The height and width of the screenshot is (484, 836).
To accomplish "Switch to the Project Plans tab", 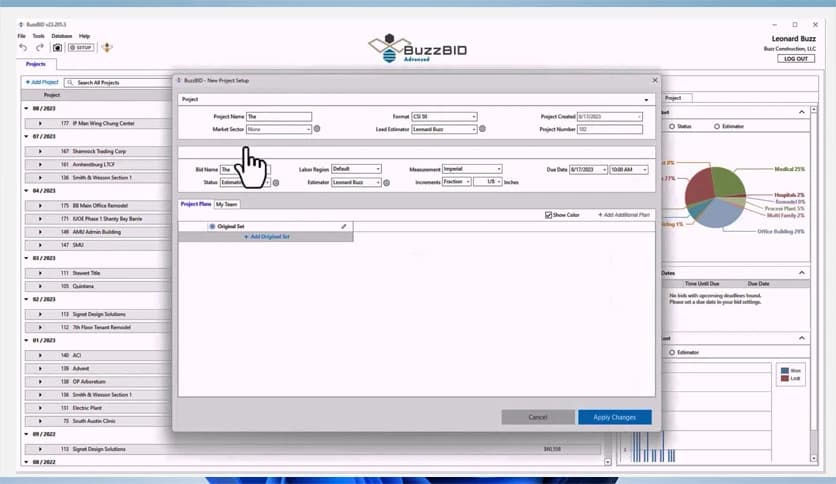I will click(196, 204).
